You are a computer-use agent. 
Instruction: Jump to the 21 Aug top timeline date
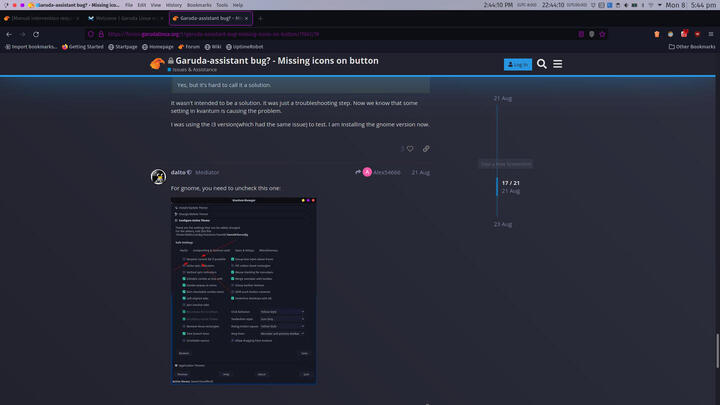tap(503, 98)
